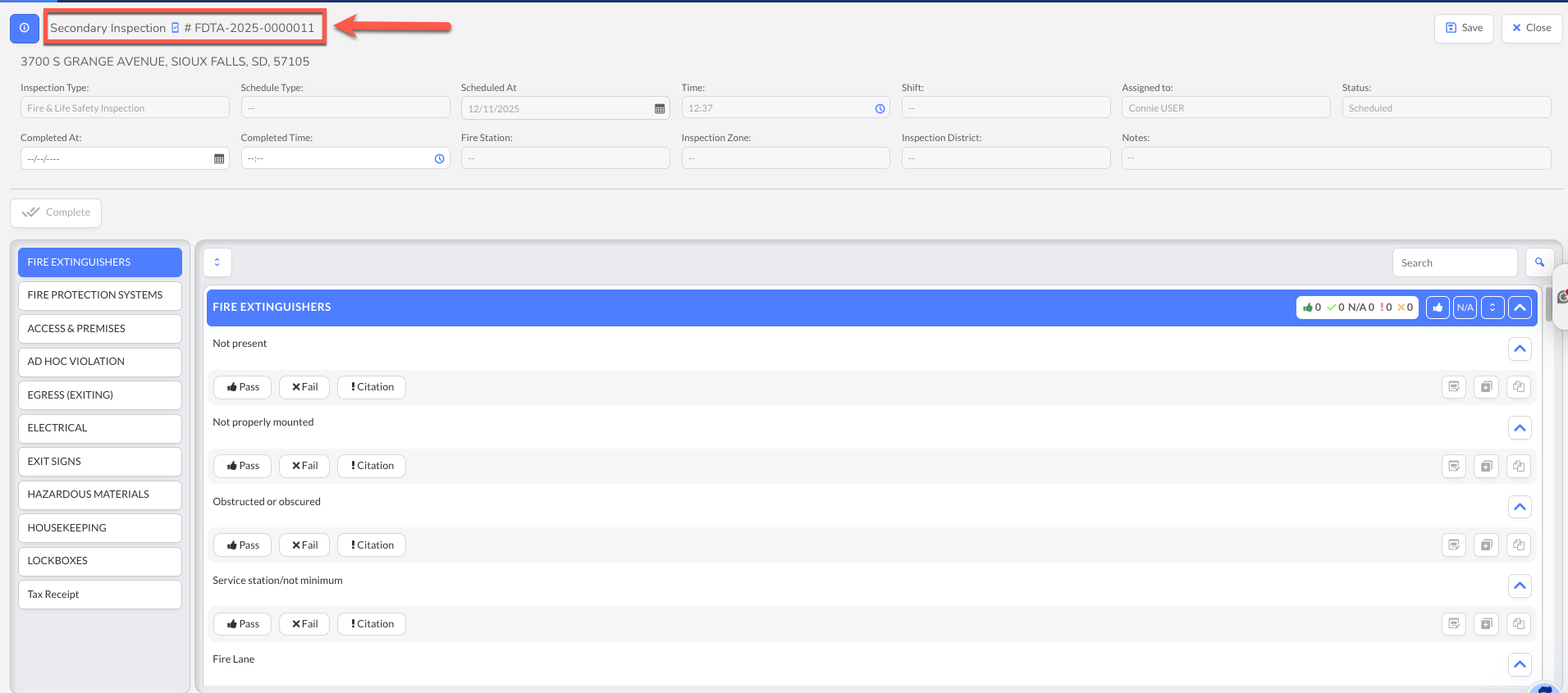
Task: Collapse the Not present checklist item
Action: pos(1520,349)
